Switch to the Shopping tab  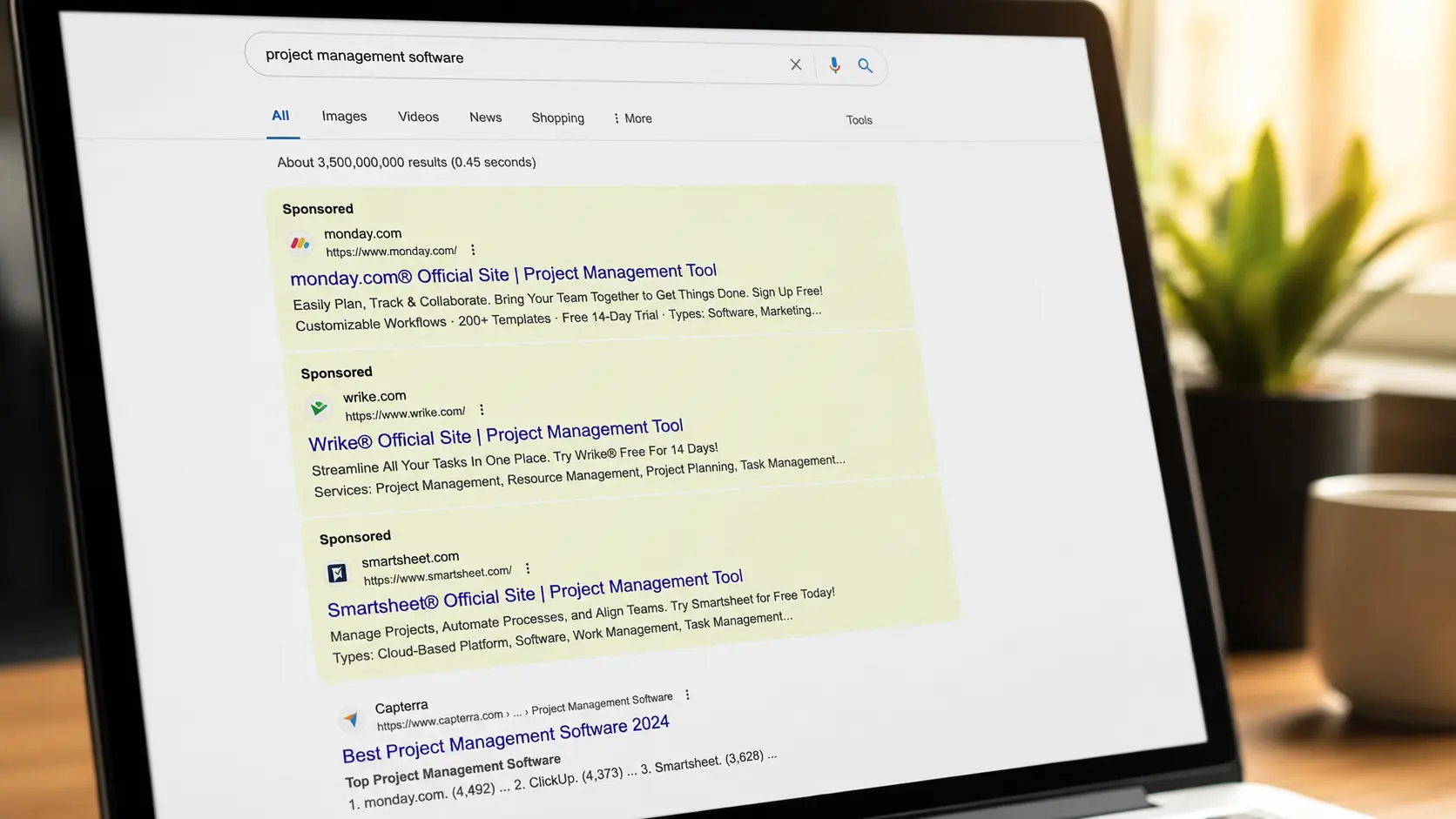tap(557, 117)
